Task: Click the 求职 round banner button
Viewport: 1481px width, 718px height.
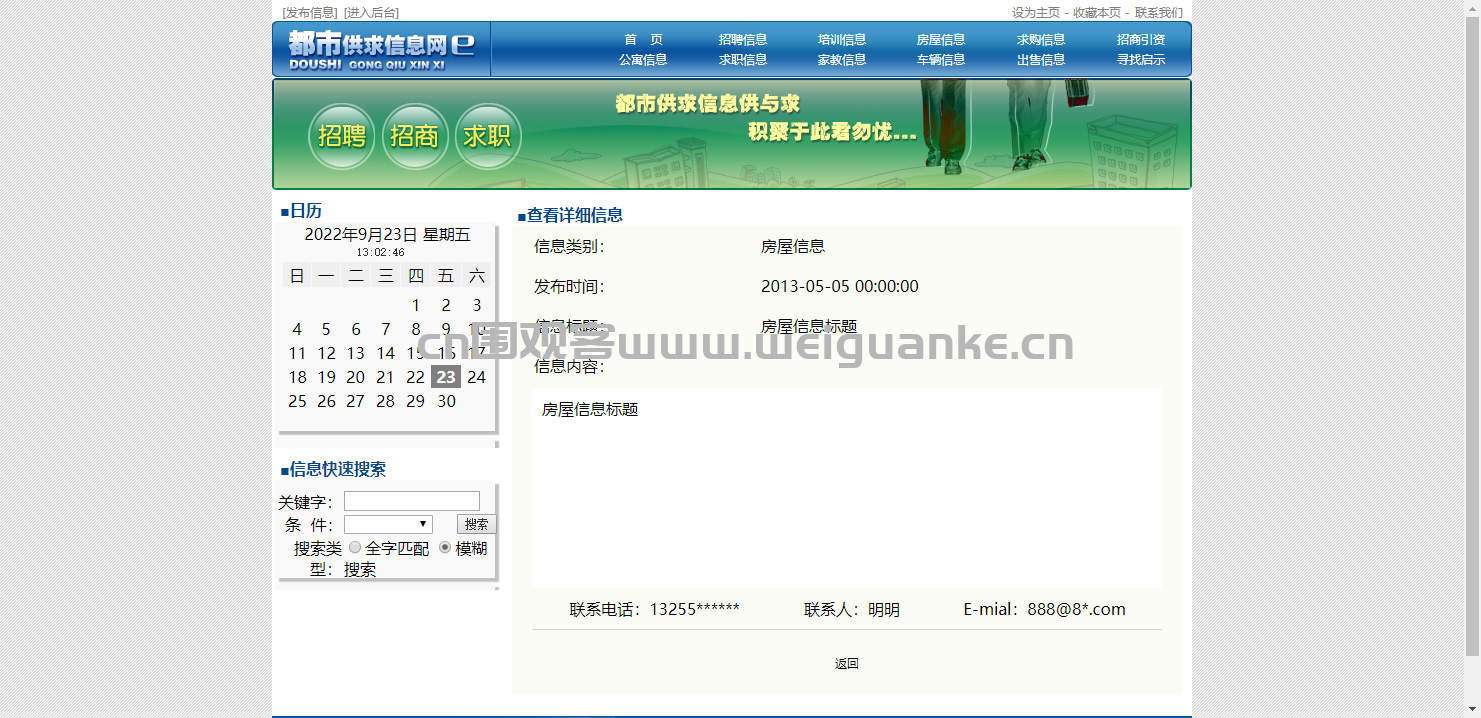Action: (x=488, y=137)
